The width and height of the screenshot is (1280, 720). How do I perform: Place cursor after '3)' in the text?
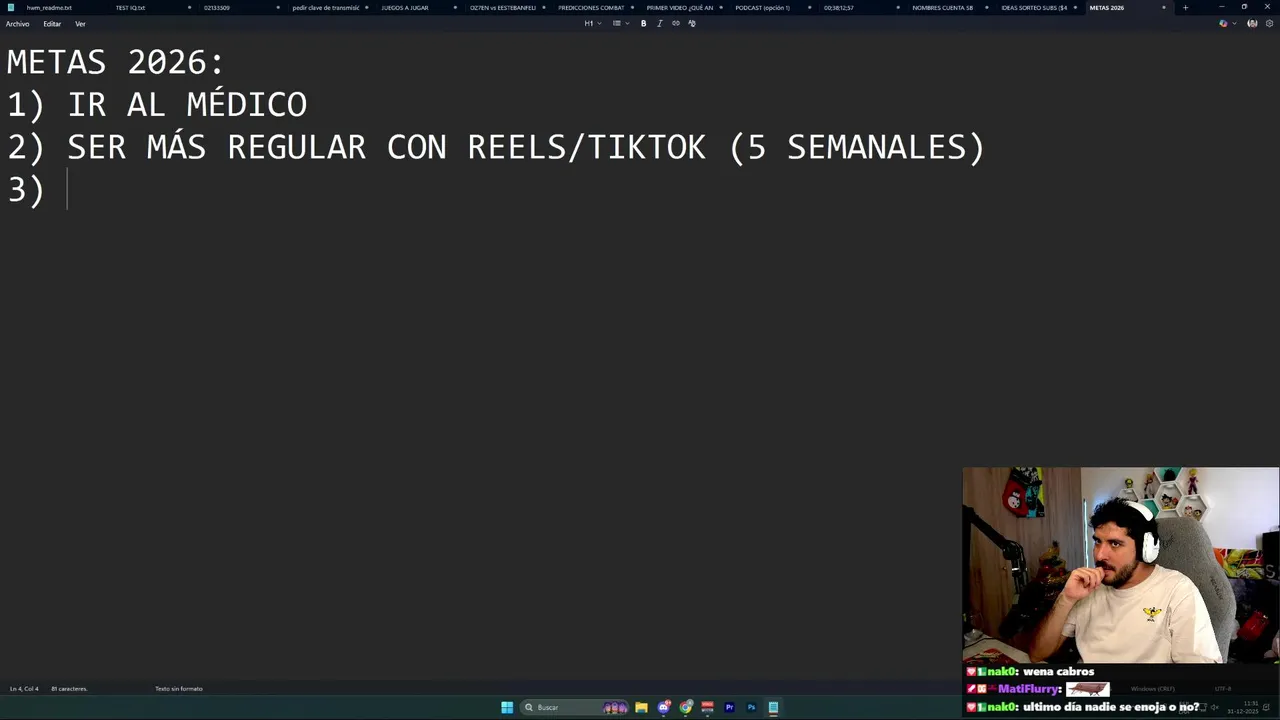coord(68,189)
